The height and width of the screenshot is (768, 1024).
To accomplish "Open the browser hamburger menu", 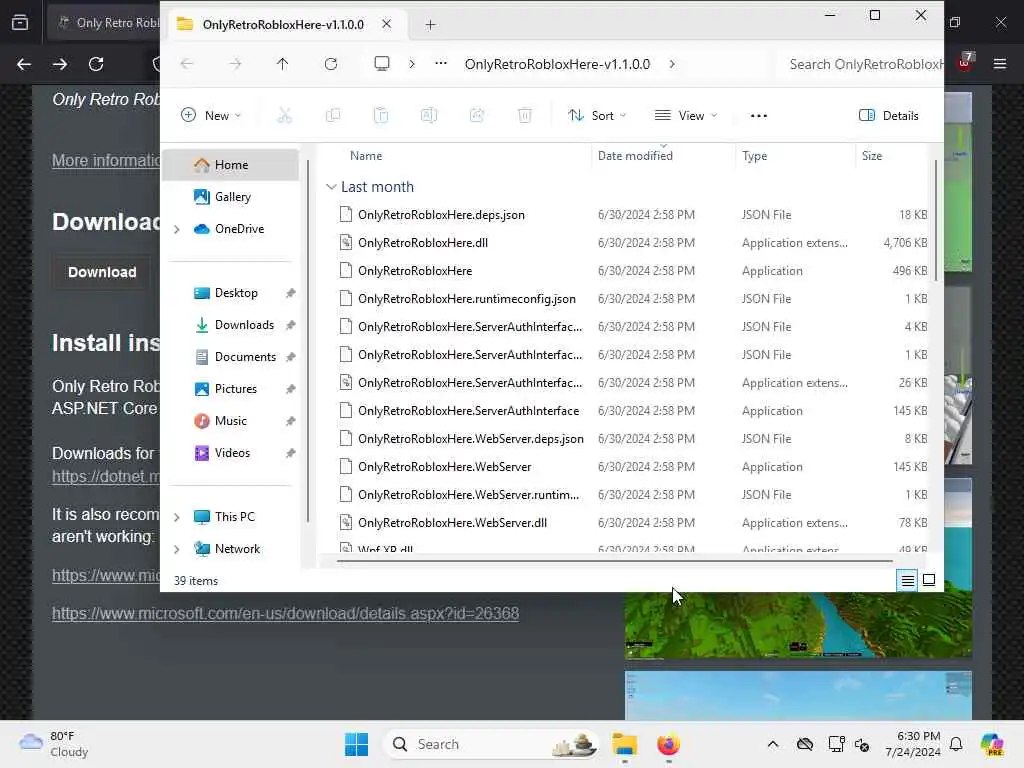I will [x=1000, y=64].
